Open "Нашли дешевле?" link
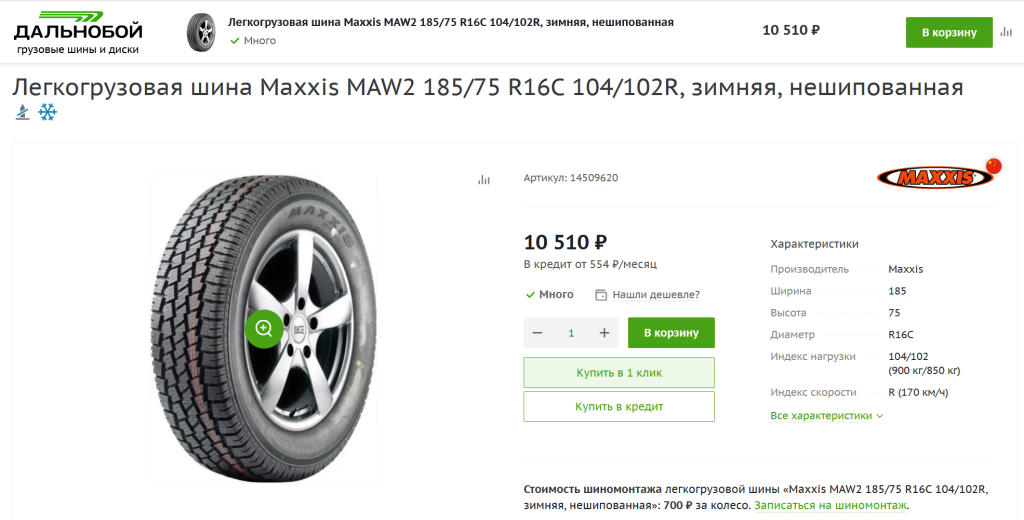This screenshot has height=520, width=1024. tap(655, 295)
